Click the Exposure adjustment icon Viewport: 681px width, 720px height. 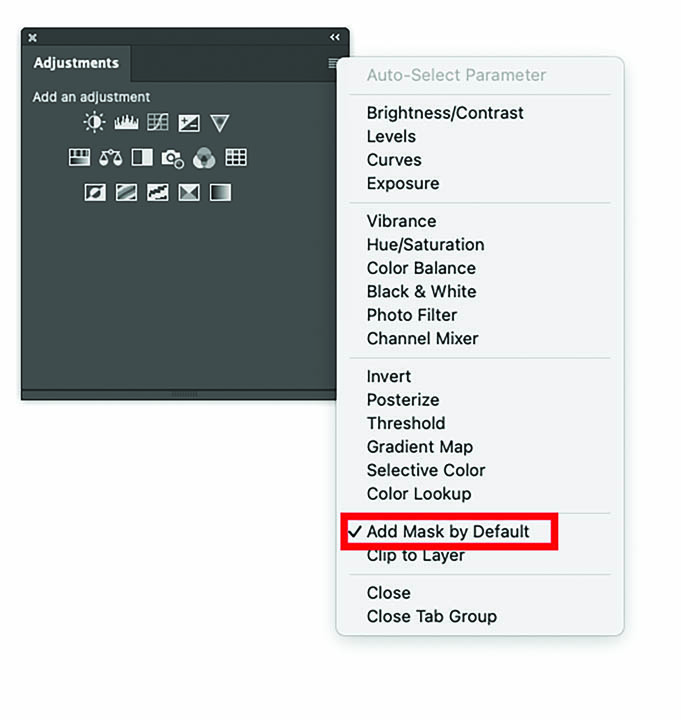188,123
